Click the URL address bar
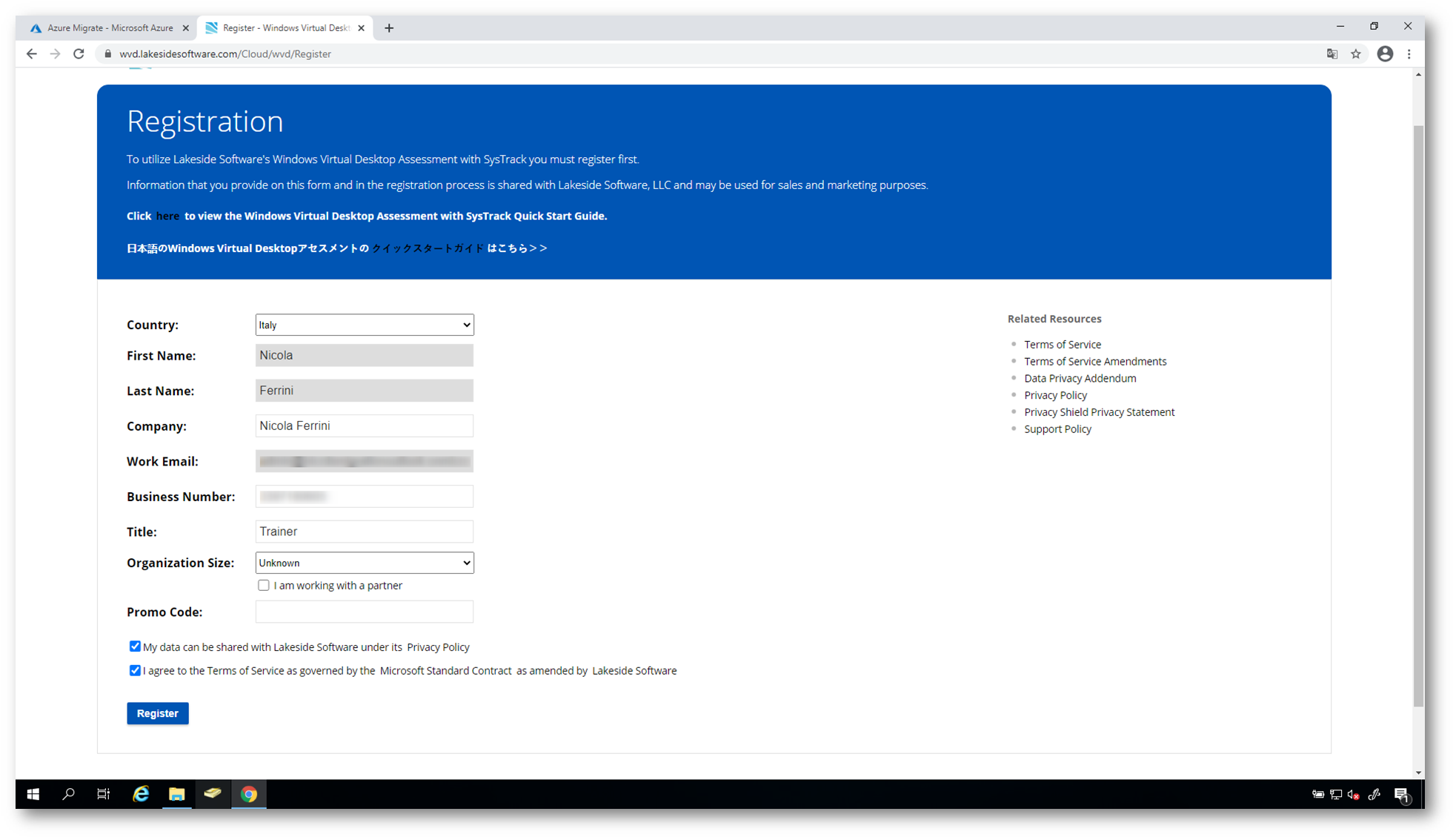The image size is (1456, 840). (711, 53)
